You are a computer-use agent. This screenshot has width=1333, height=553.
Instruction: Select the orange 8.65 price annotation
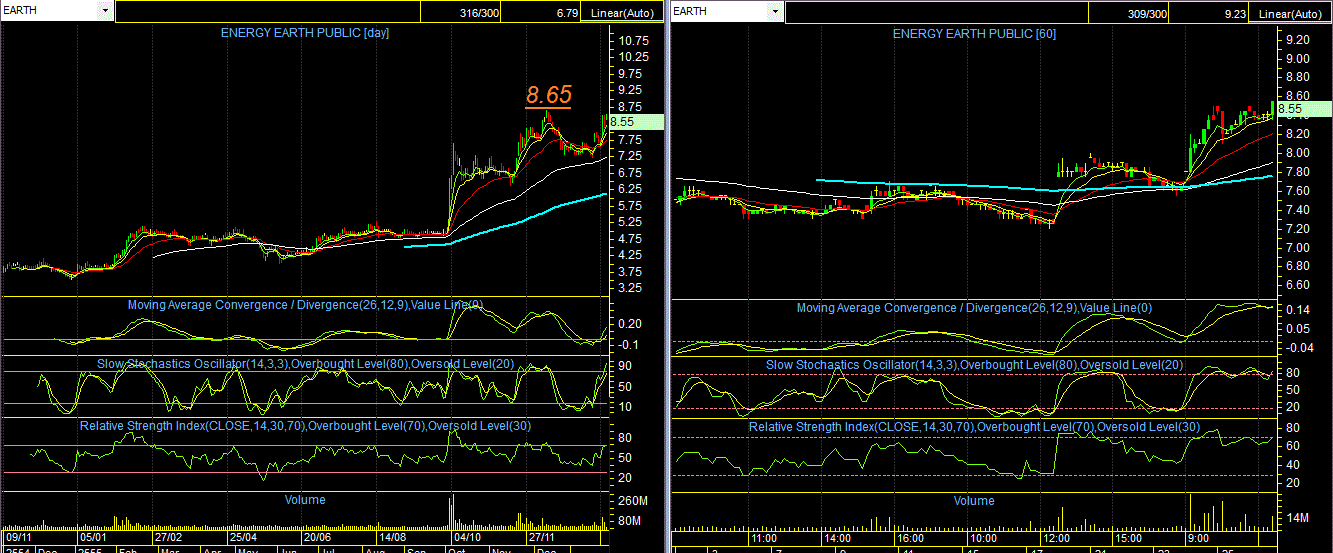[x=549, y=95]
